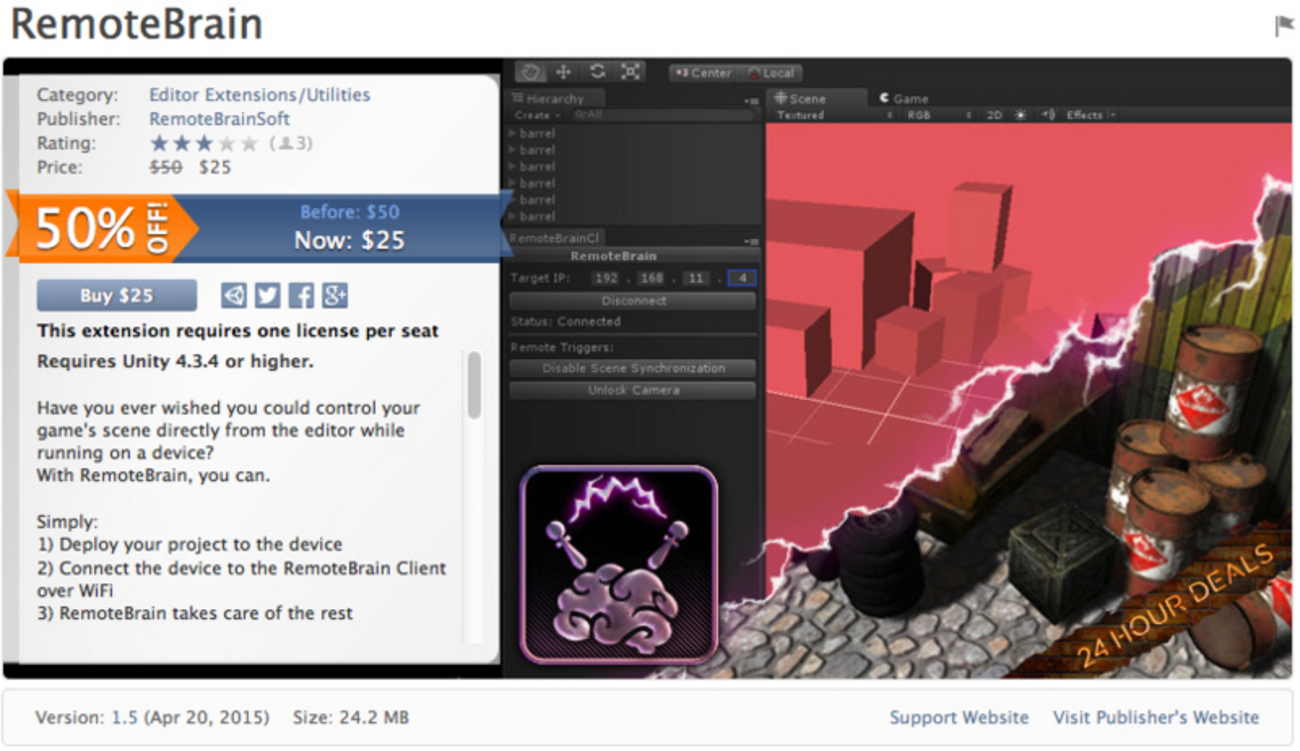Open the Hierarchy panel options menu icon
Image resolution: width=1300 pixels, height=751 pixels.
[x=751, y=101]
